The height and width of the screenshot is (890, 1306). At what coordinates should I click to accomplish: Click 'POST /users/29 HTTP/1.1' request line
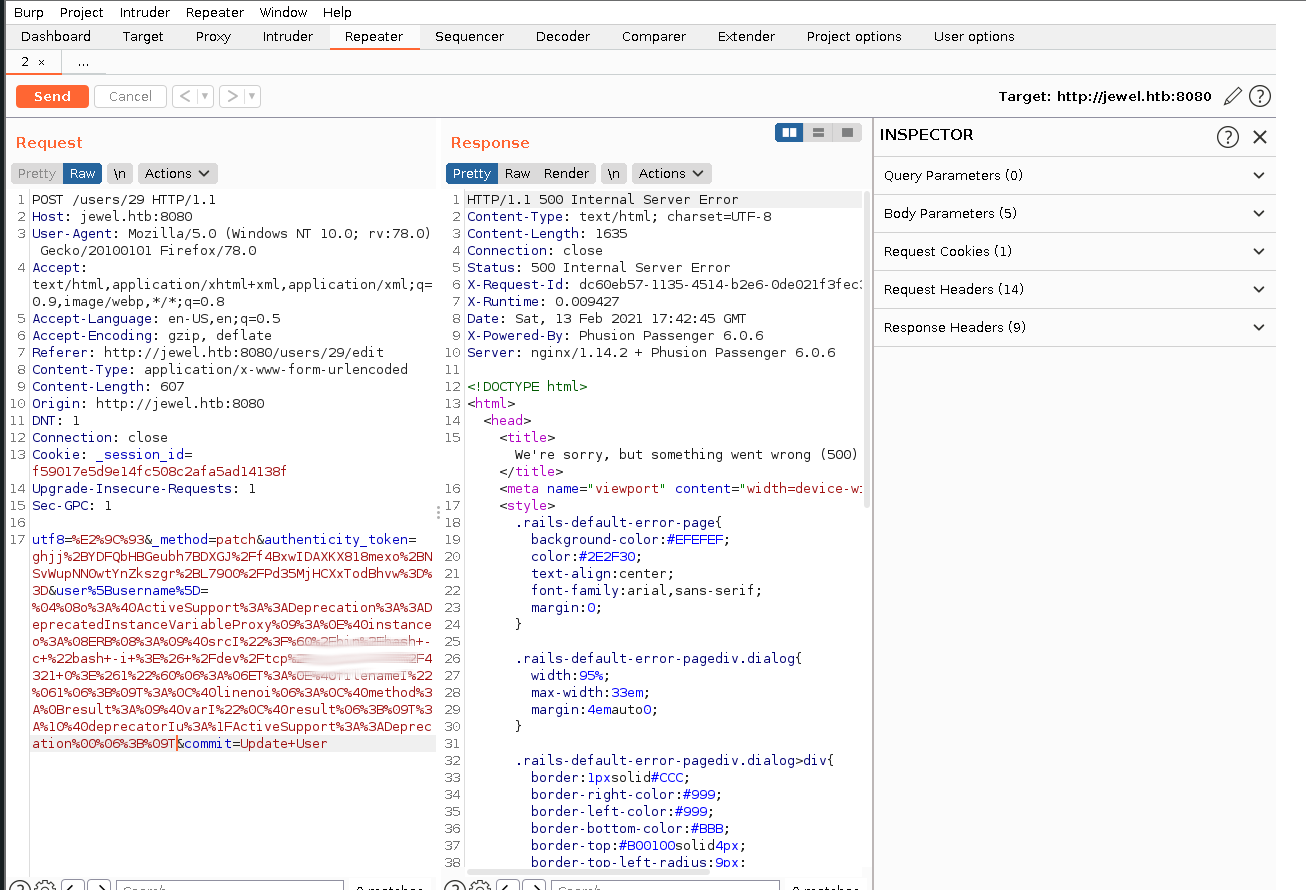[124, 199]
